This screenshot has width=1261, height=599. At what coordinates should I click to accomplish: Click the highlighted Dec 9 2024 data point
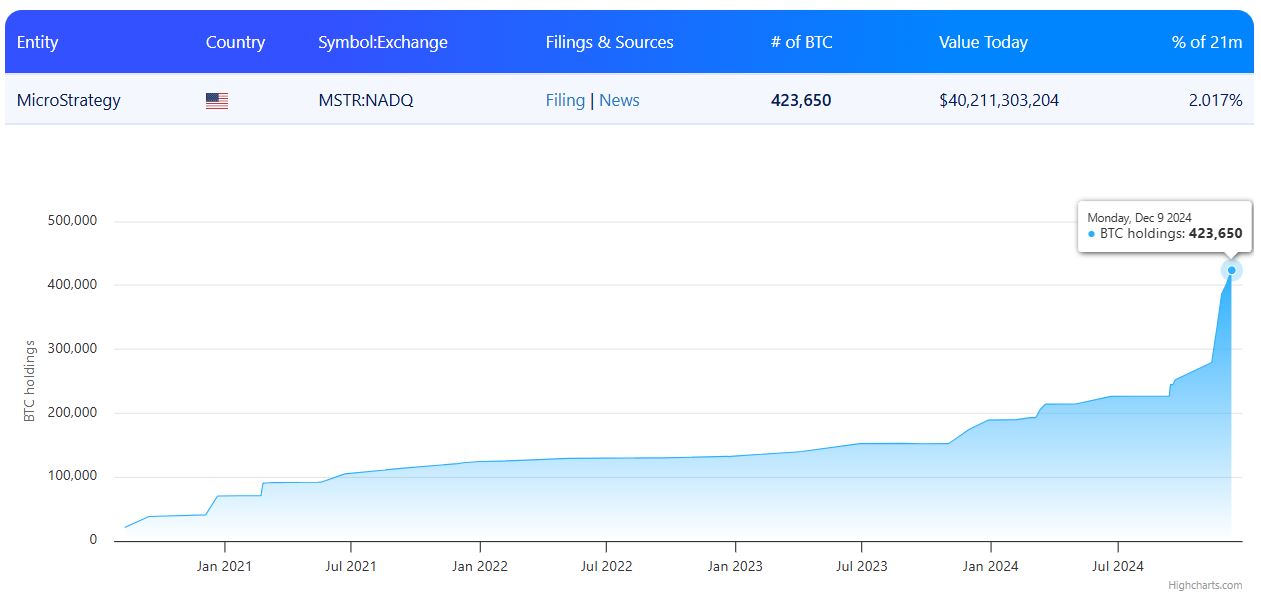[1231, 270]
